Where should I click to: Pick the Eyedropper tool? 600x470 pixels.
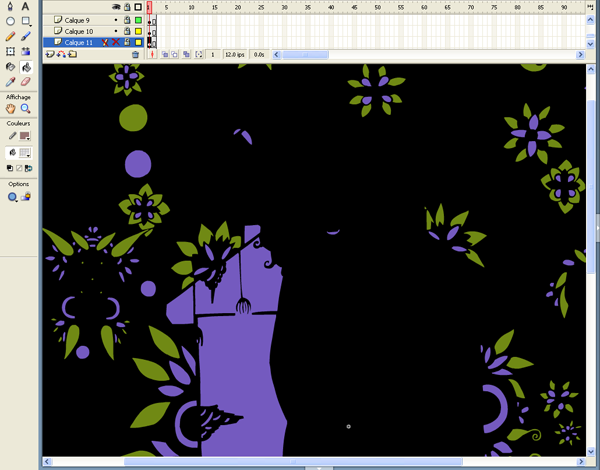click(11, 82)
